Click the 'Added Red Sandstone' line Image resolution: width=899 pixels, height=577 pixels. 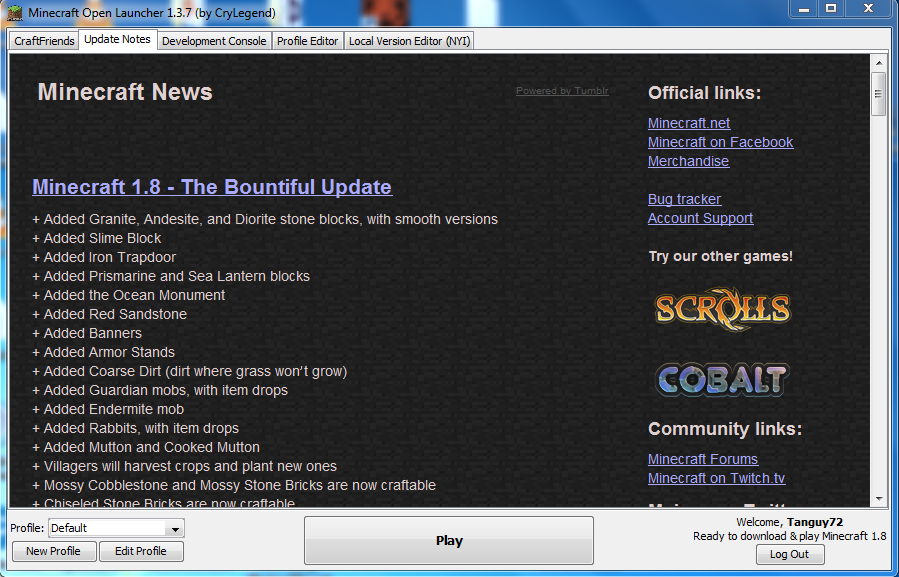click(110, 314)
